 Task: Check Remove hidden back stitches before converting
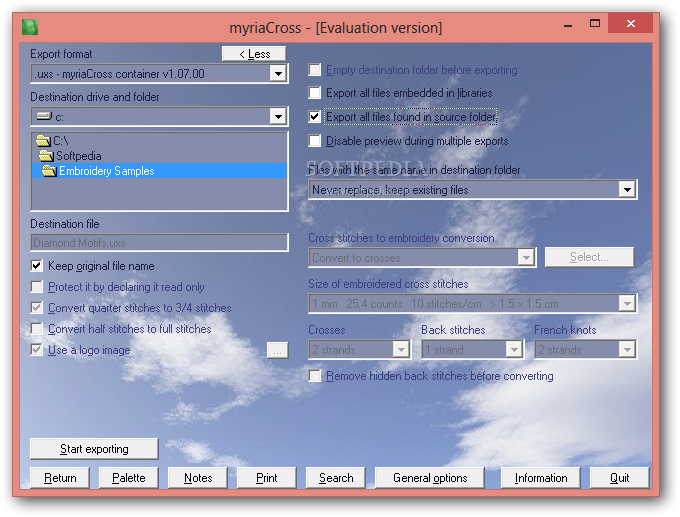314,376
